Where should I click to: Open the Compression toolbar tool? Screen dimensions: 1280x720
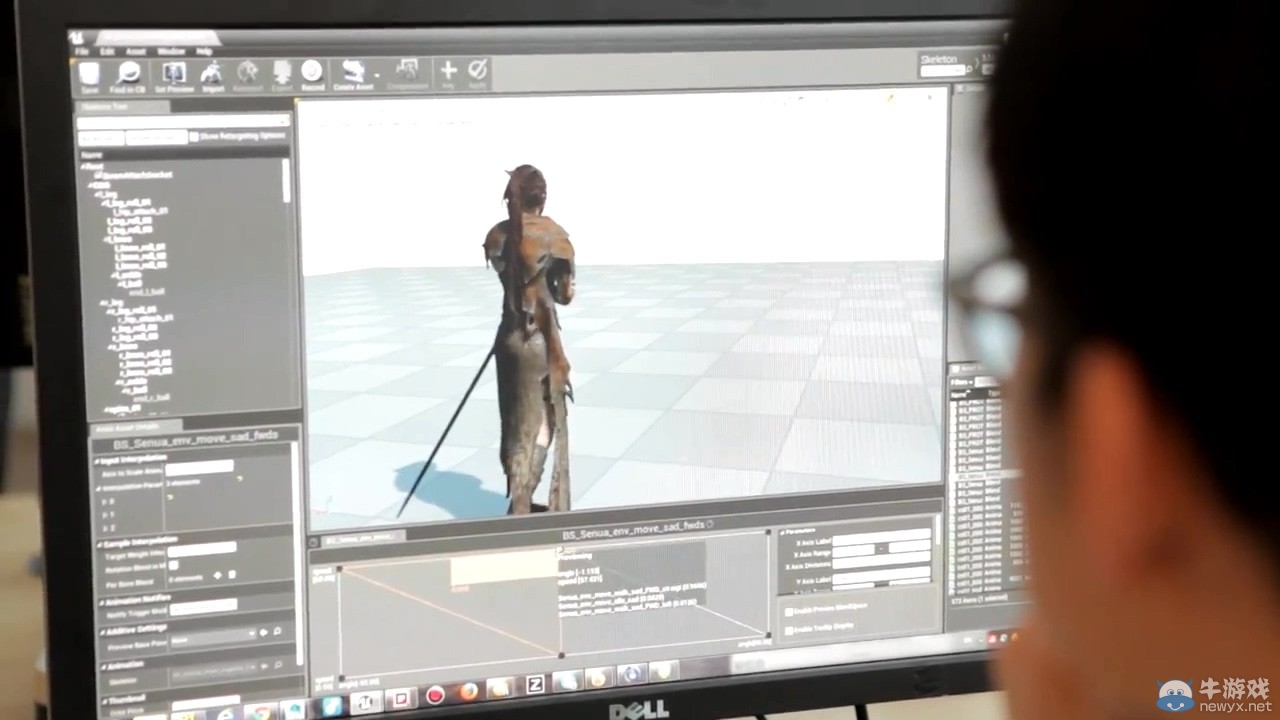pos(407,75)
